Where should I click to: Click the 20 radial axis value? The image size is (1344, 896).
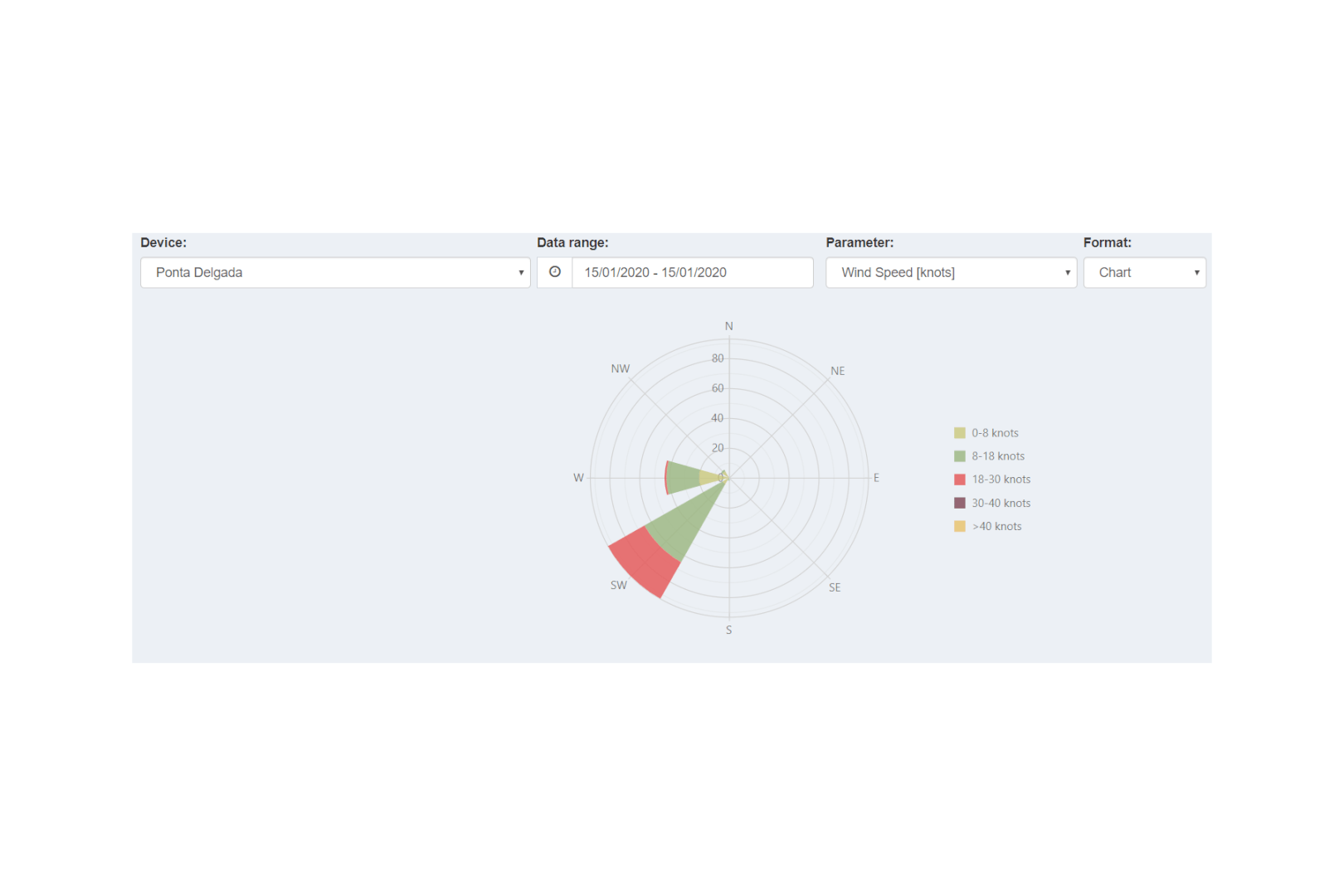(718, 448)
